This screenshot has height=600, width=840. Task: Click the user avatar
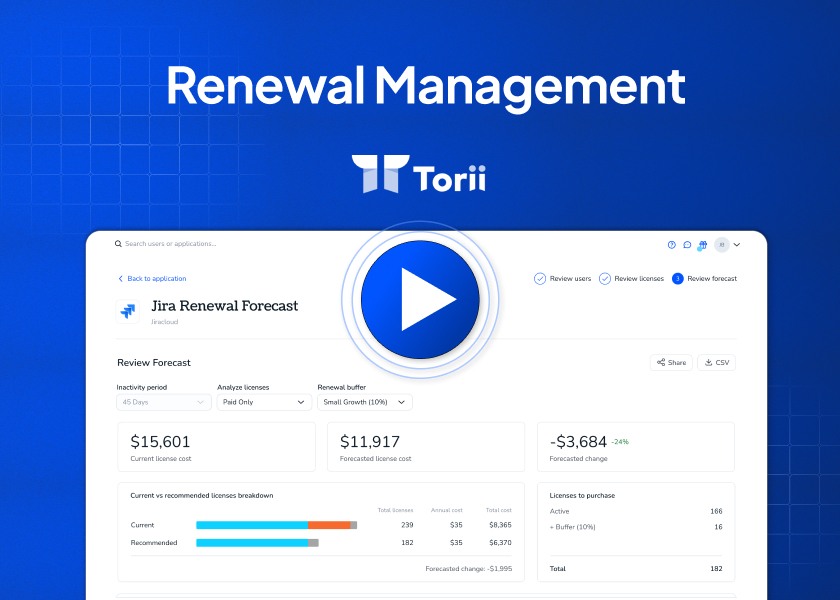click(722, 245)
